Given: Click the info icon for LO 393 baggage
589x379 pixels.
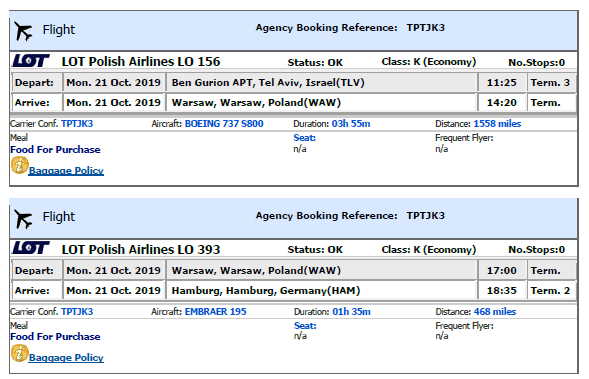Looking at the screenshot, I should click(x=20, y=353).
